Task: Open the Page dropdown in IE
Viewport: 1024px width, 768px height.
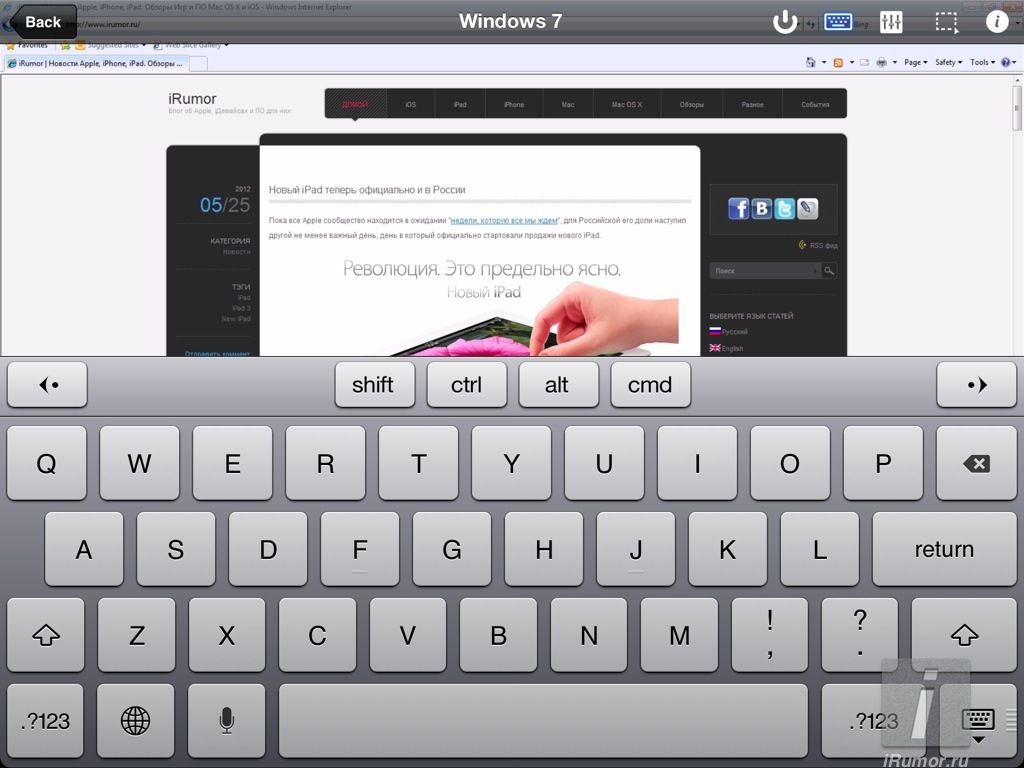Action: [x=916, y=63]
